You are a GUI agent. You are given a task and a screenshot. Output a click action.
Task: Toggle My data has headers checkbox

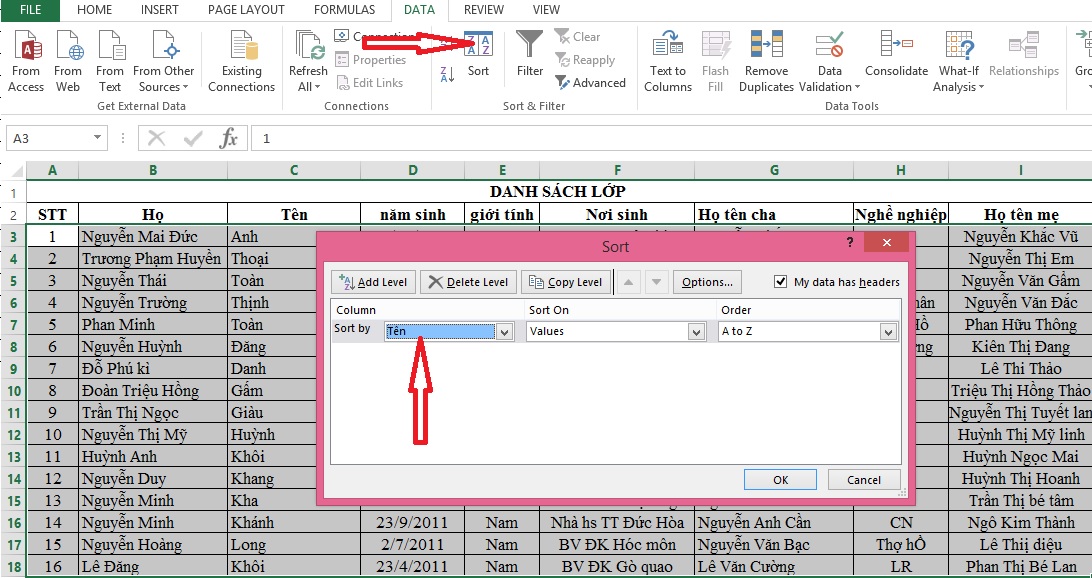[x=781, y=282]
